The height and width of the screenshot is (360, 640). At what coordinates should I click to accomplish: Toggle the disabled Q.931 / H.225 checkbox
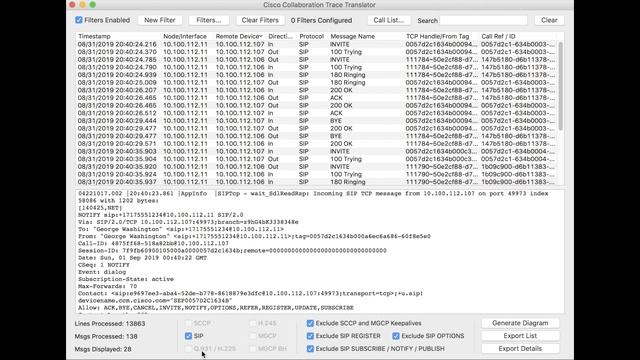click(188, 349)
